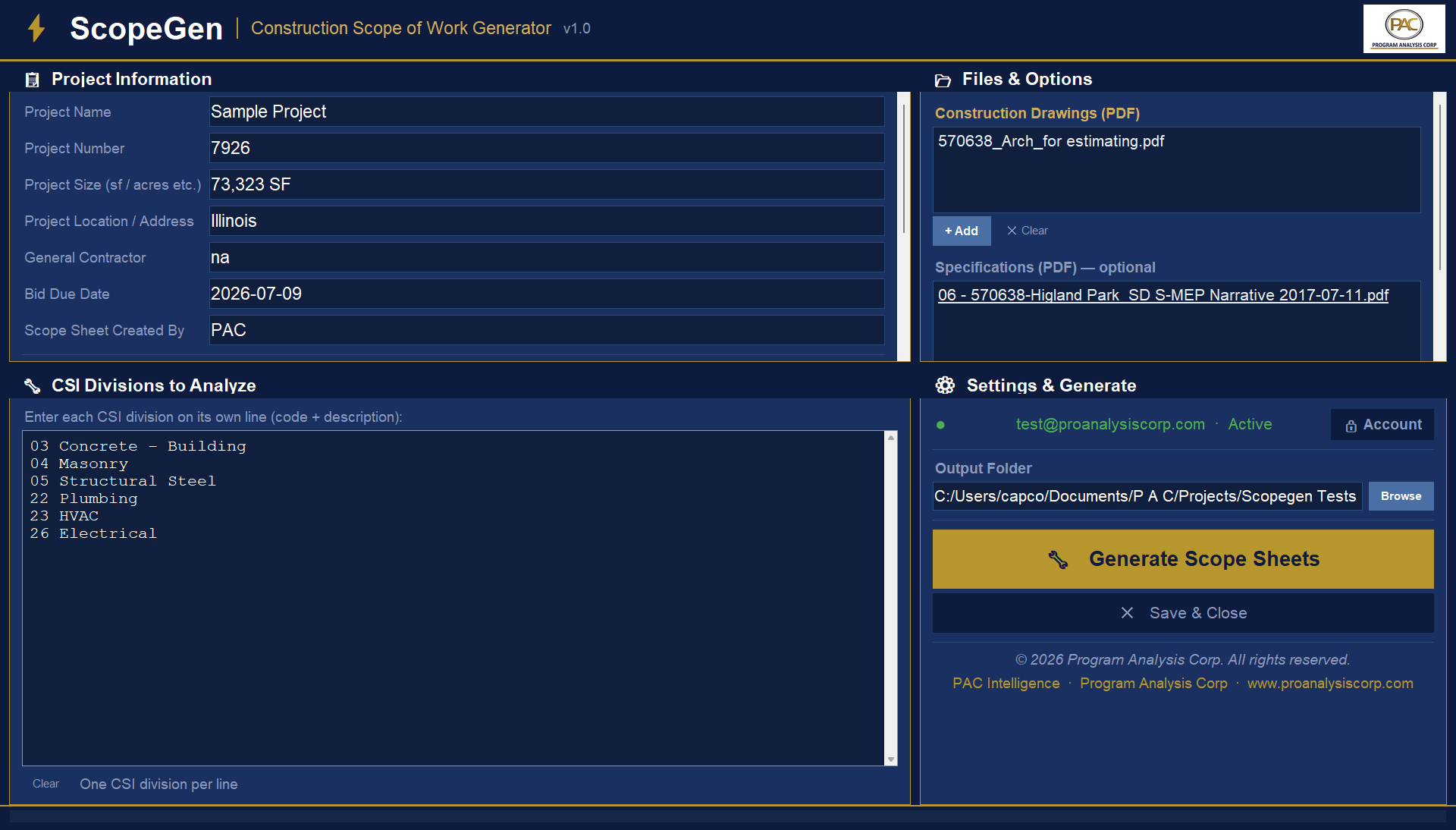Click the 26 Electrical line
Image resolution: width=1456 pixels, height=830 pixels.
[93, 533]
